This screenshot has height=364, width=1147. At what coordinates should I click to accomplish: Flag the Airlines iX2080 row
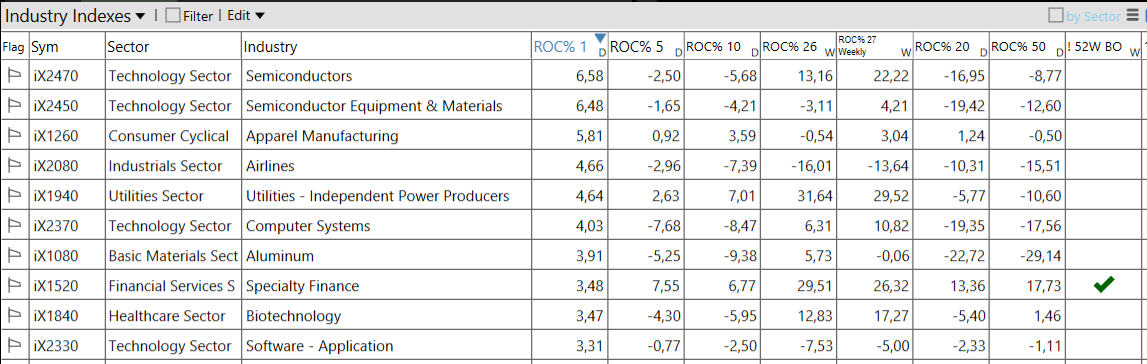[14, 166]
